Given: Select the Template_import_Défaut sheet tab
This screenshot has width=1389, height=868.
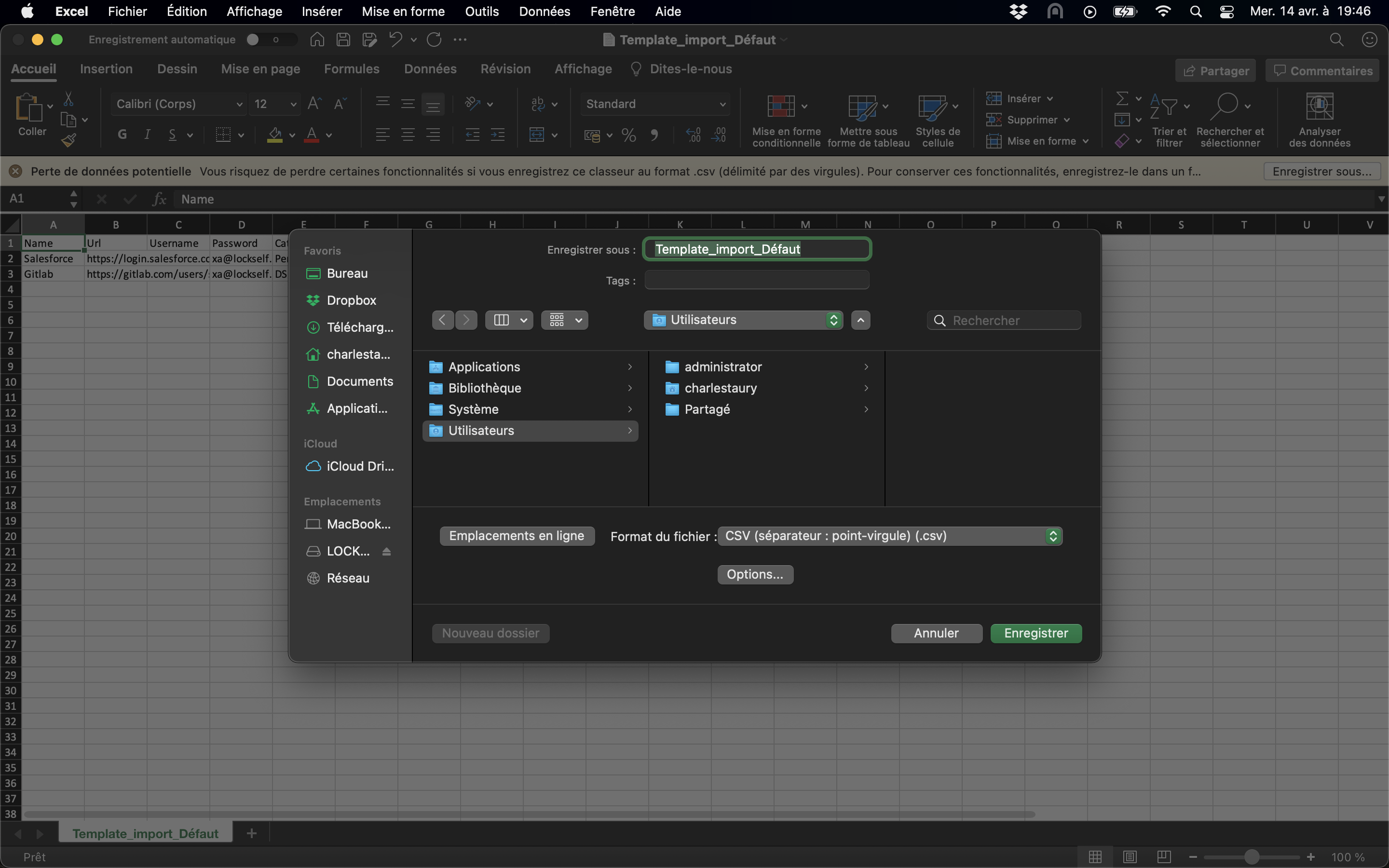Looking at the screenshot, I should (145, 833).
